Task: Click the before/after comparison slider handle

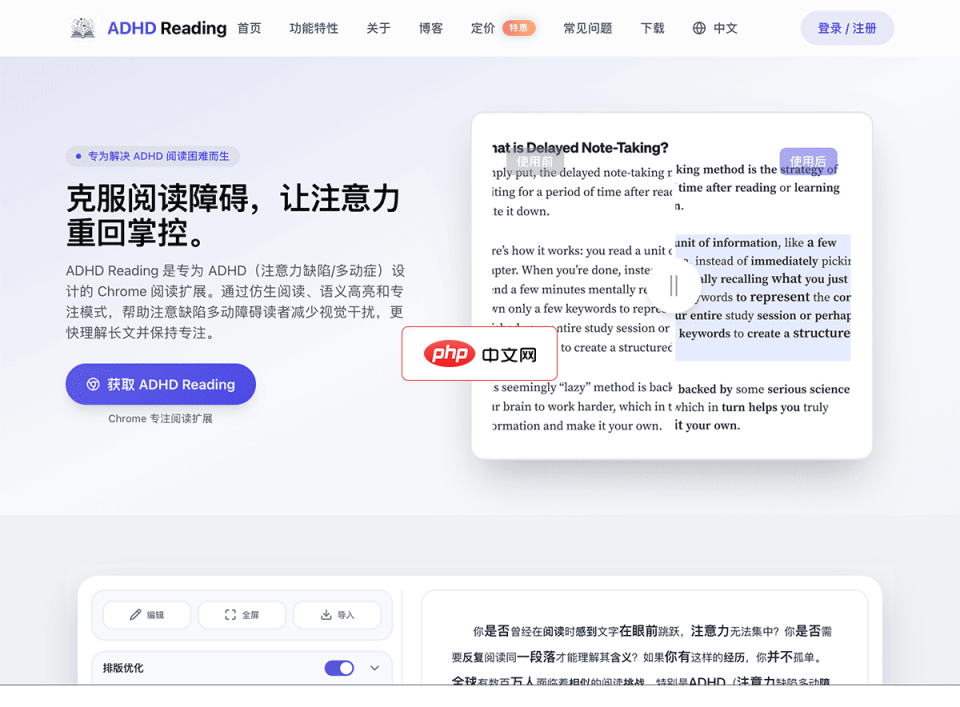Action: [673, 286]
